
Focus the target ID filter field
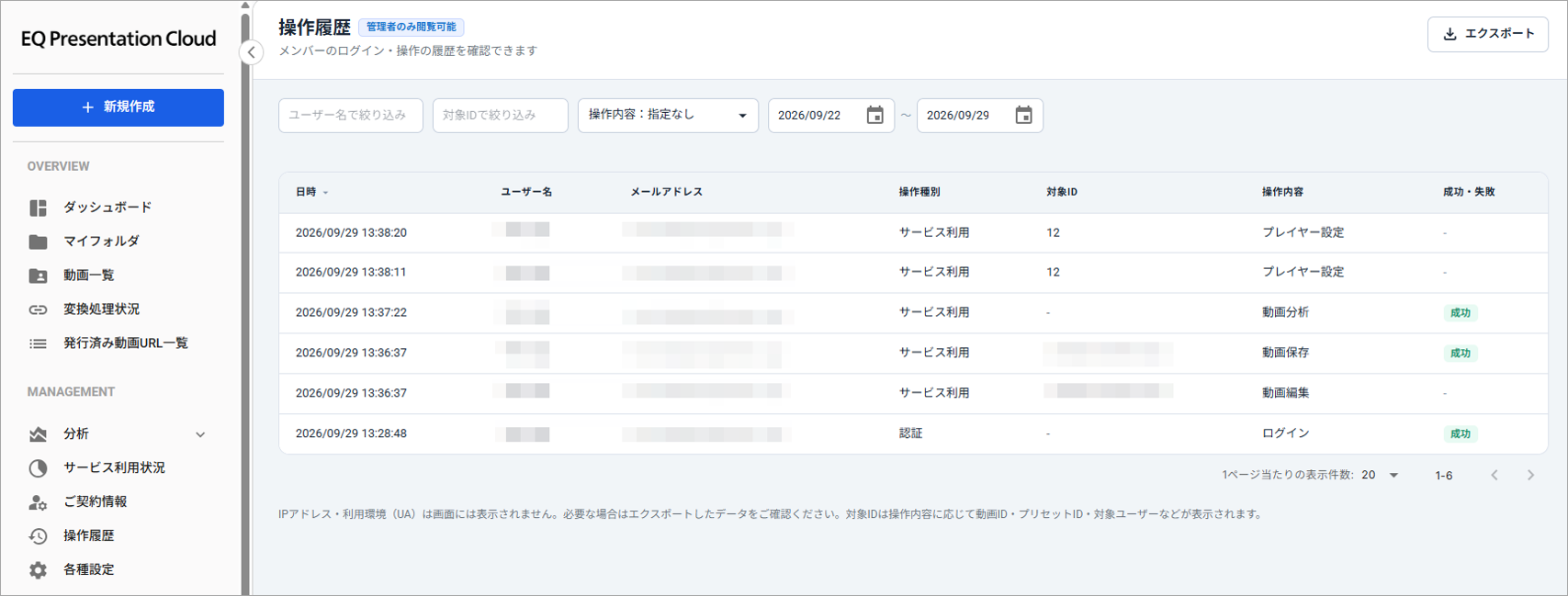click(501, 115)
